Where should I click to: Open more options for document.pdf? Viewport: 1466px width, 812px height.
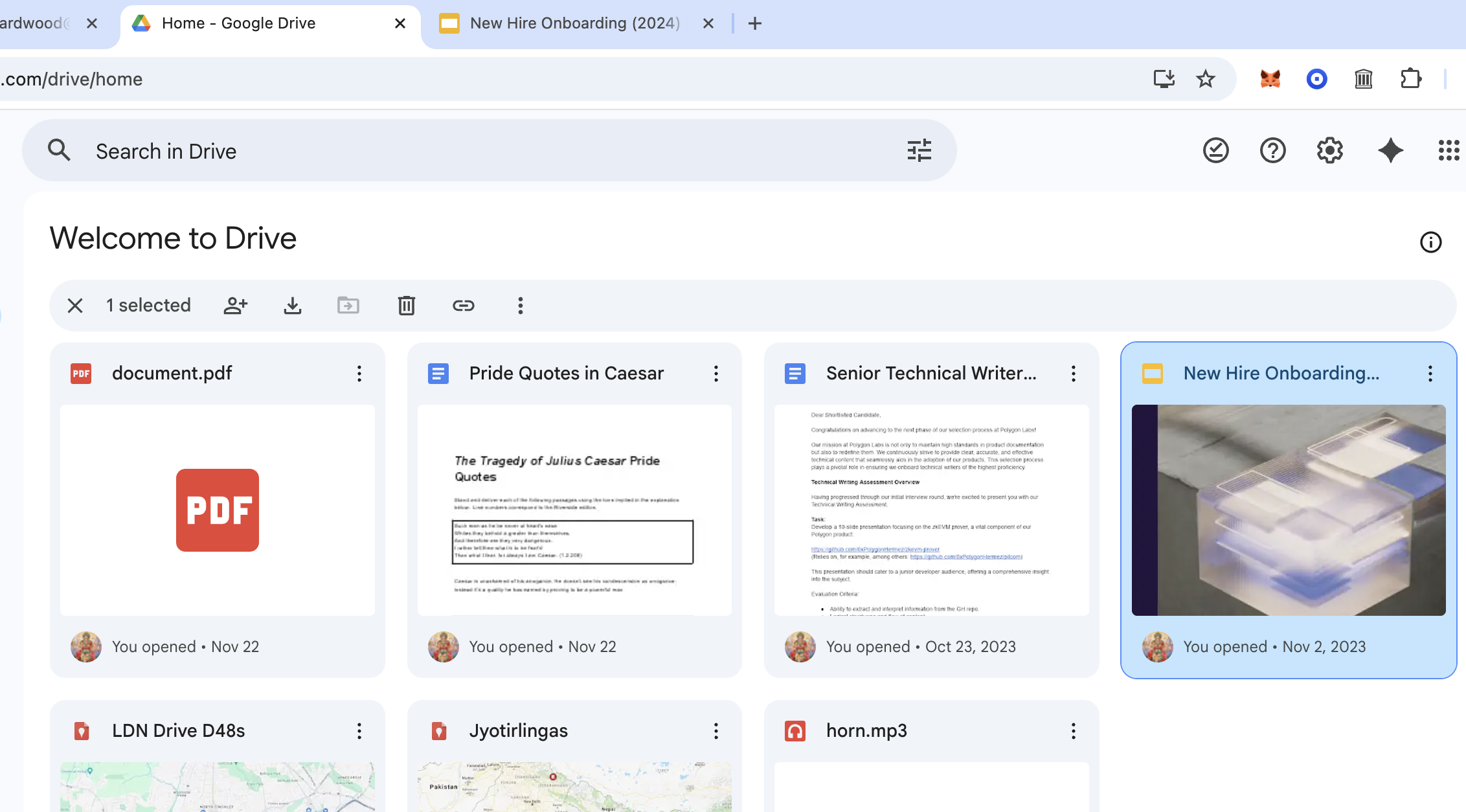359,374
